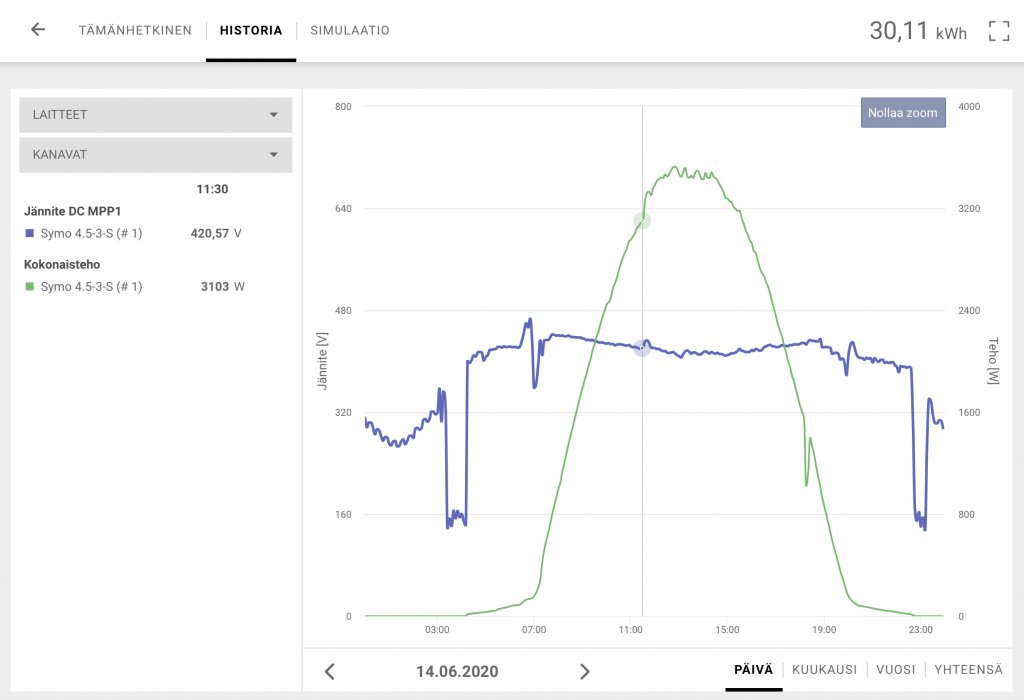Go to previous day with left chevron
The width and height of the screenshot is (1024, 700).
(x=330, y=671)
